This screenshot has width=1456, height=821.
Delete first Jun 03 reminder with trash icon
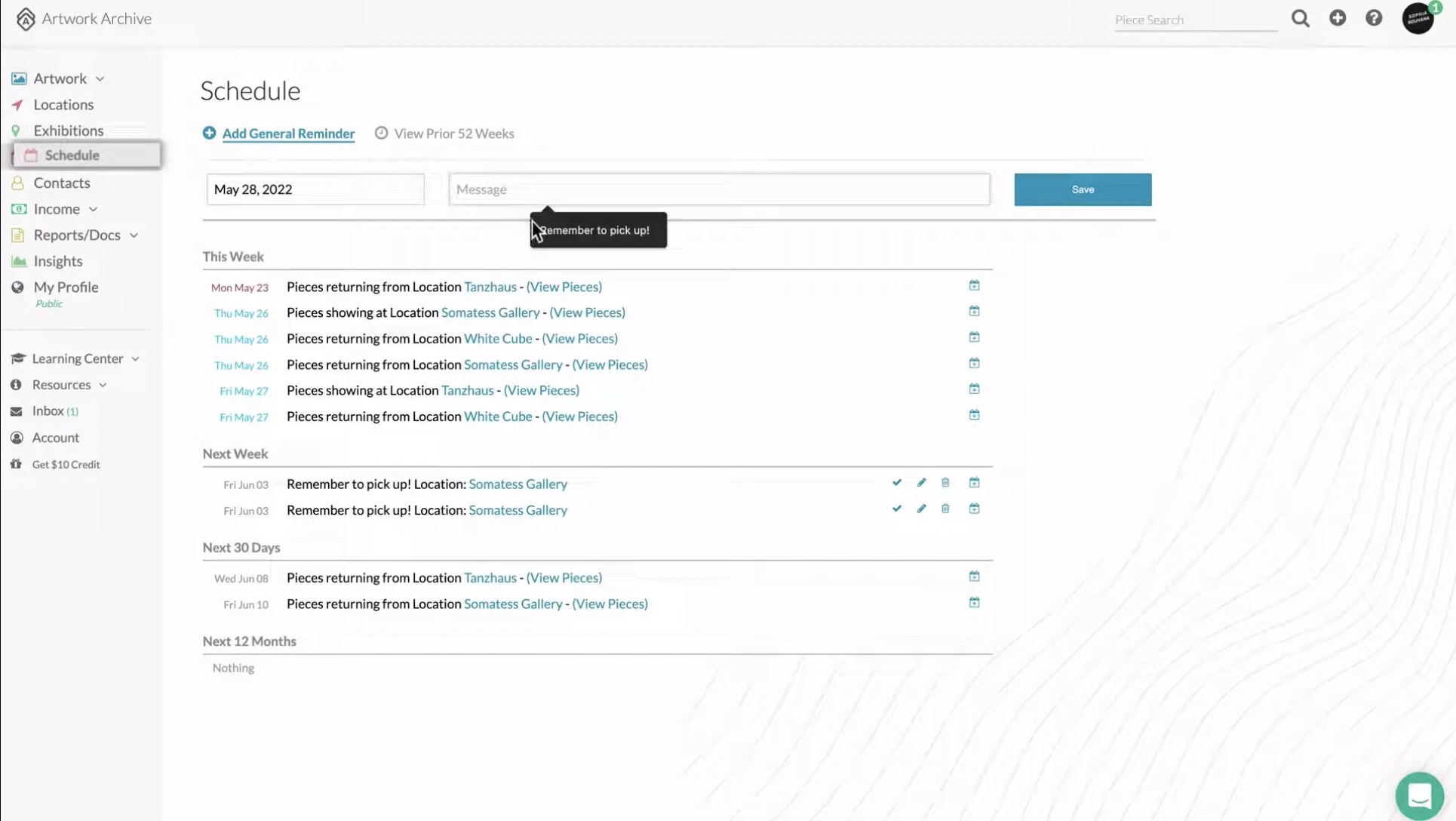coord(945,482)
